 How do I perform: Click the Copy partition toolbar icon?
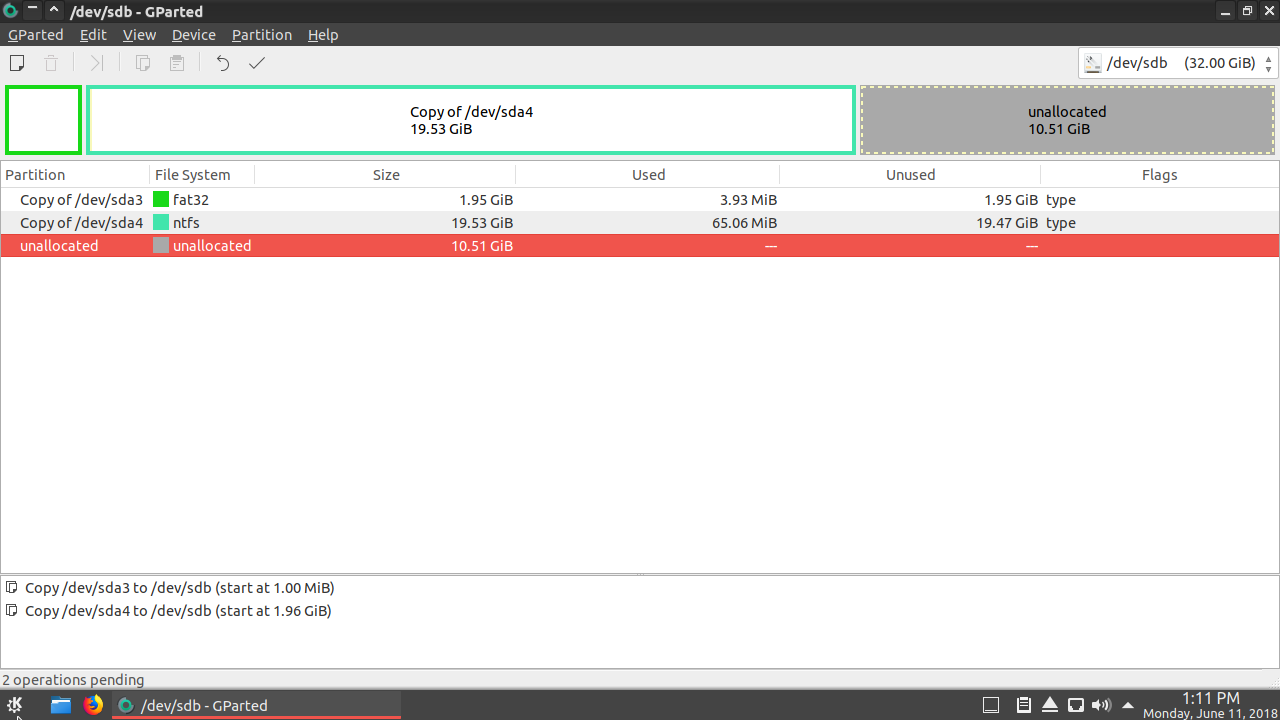tap(143, 63)
